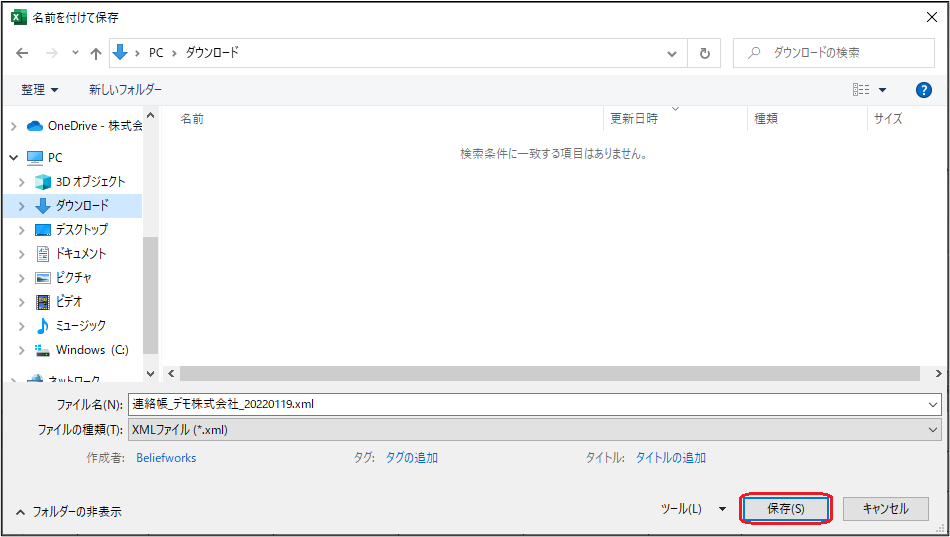The height and width of the screenshot is (537, 950).
Task: Open the ファイル名 dropdown arrow
Action: tap(933, 404)
